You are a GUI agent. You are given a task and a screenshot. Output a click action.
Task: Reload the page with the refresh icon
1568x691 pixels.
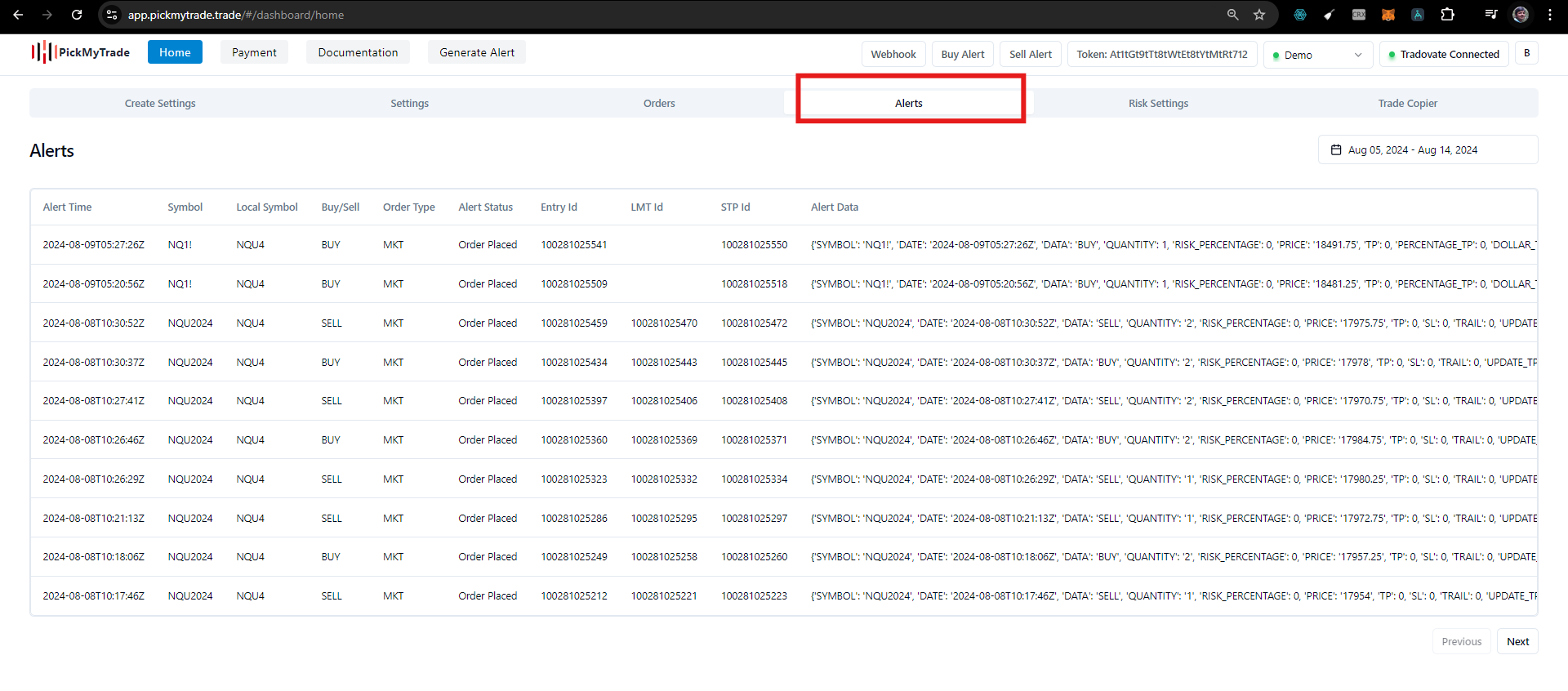coord(77,15)
